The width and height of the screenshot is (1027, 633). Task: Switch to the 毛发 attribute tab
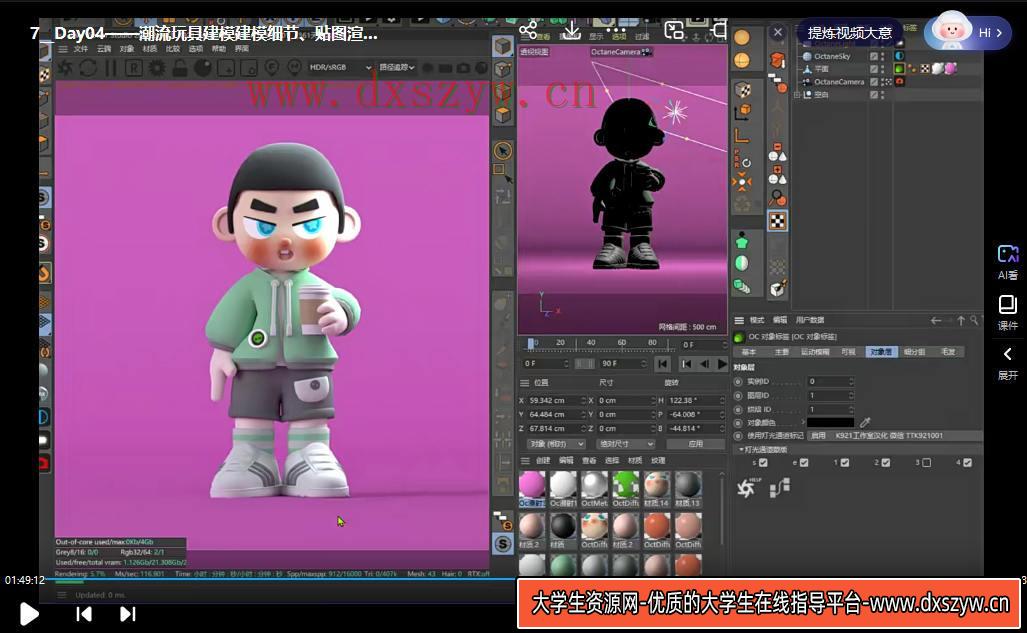pyautogui.click(x=948, y=352)
